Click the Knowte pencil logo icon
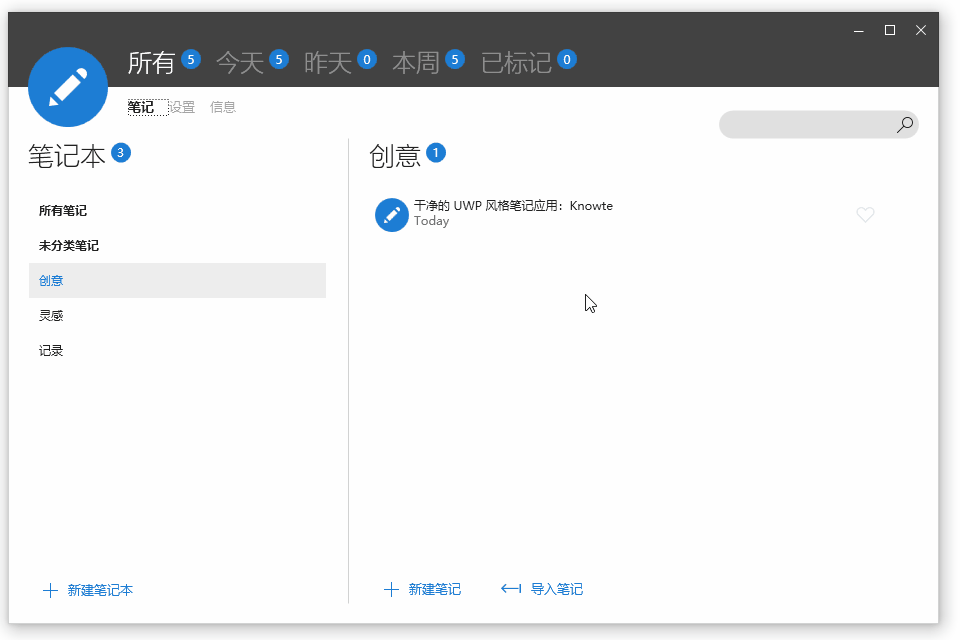The width and height of the screenshot is (960, 640). (x=68, y=87)
